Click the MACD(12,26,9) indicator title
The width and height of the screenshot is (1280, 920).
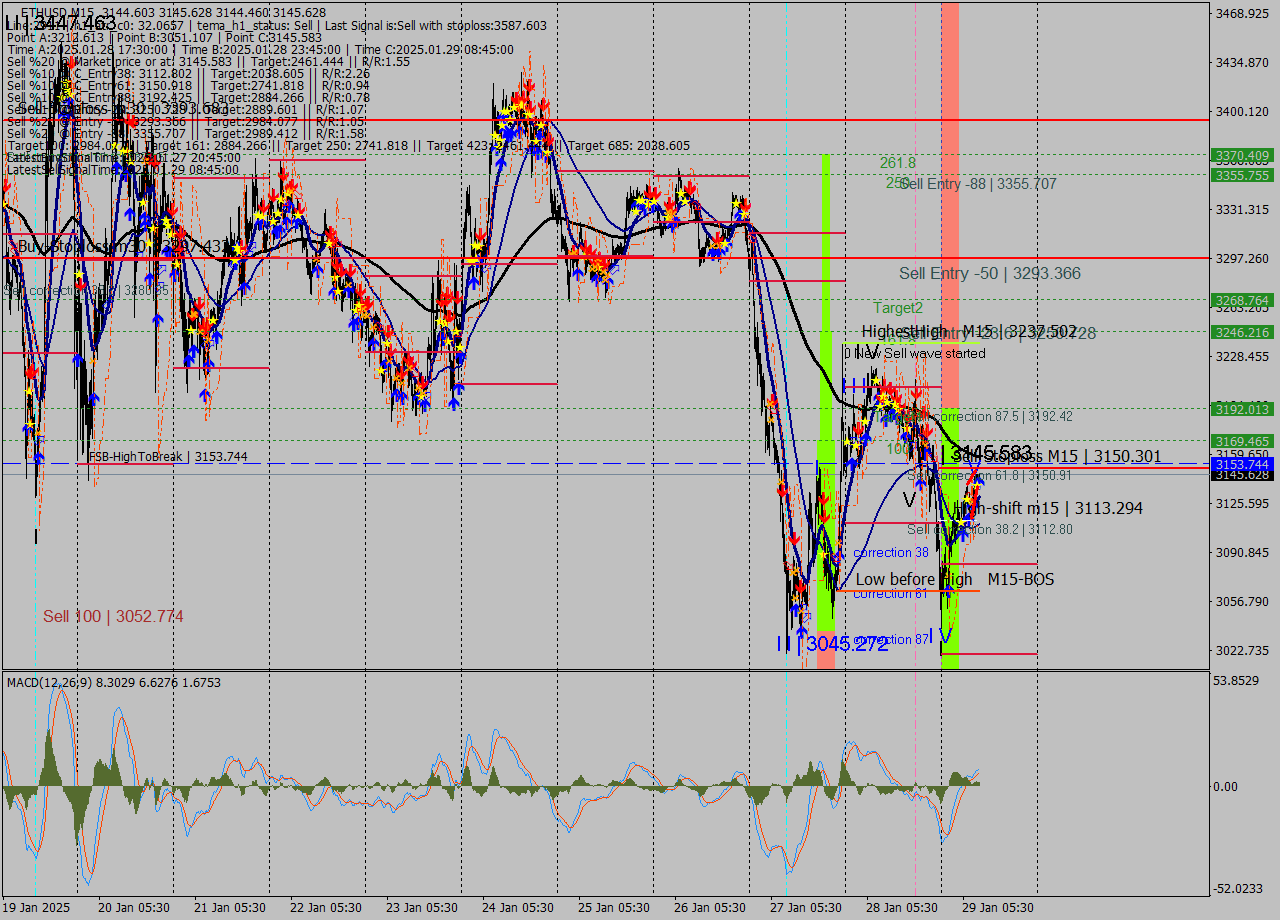tap(114, 682)
